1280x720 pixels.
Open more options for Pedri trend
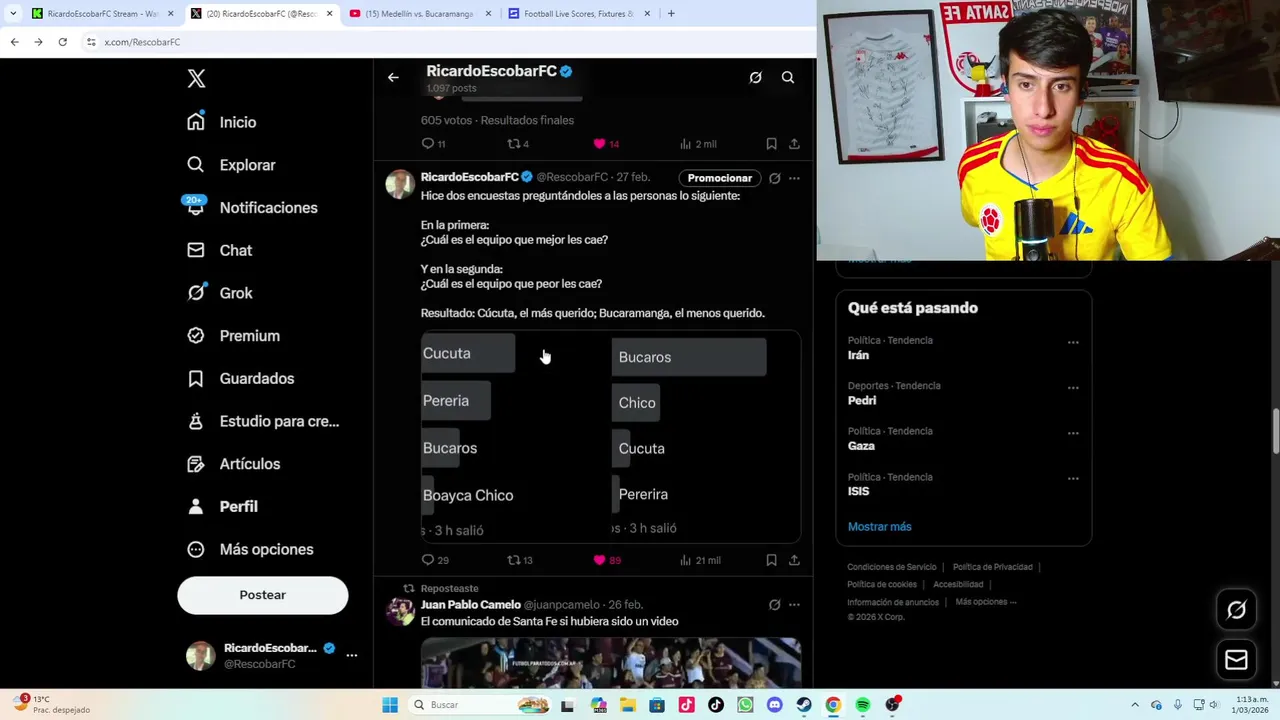click(1073, 387)
